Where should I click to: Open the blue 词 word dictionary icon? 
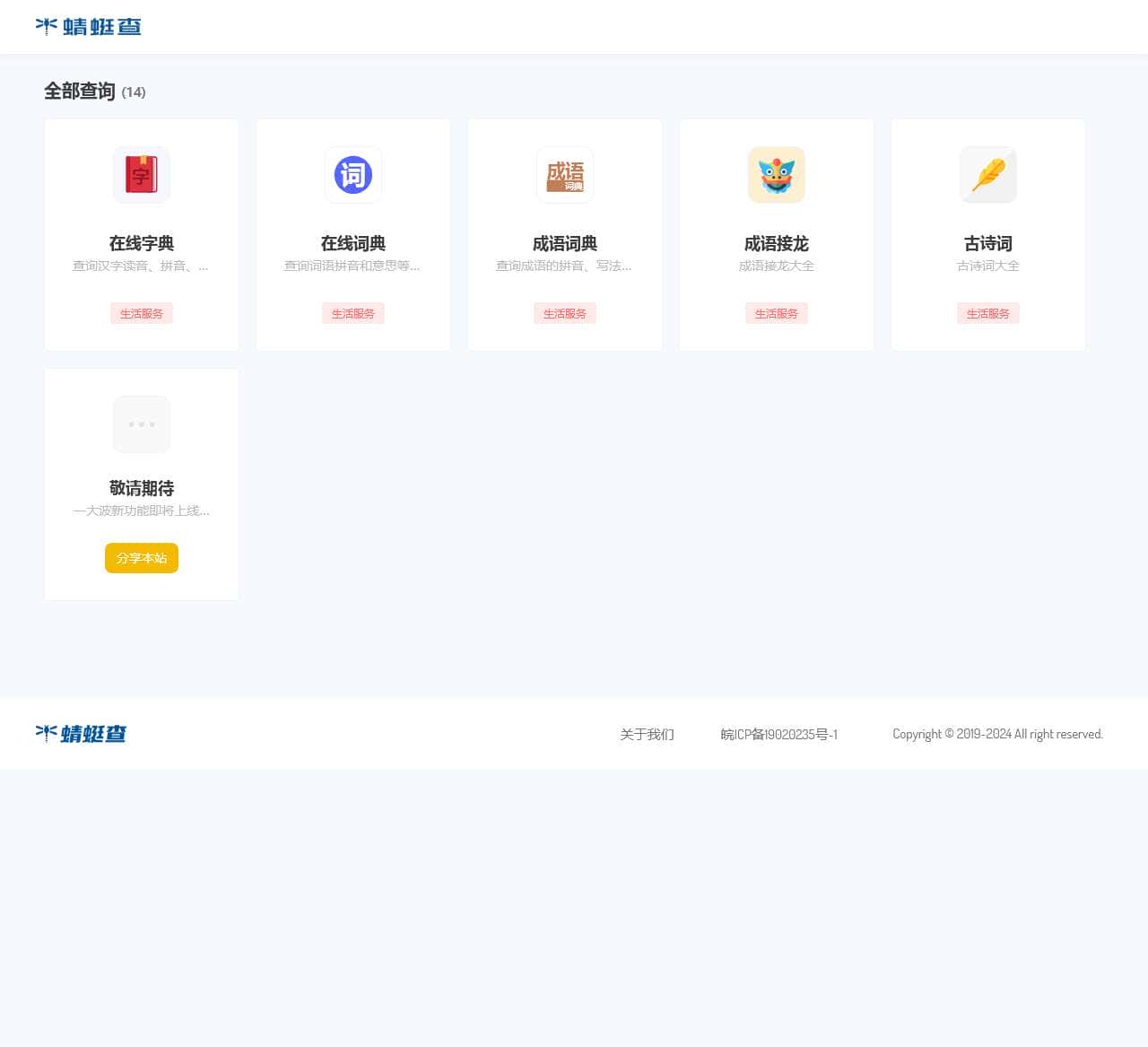[x=353, y=175]
